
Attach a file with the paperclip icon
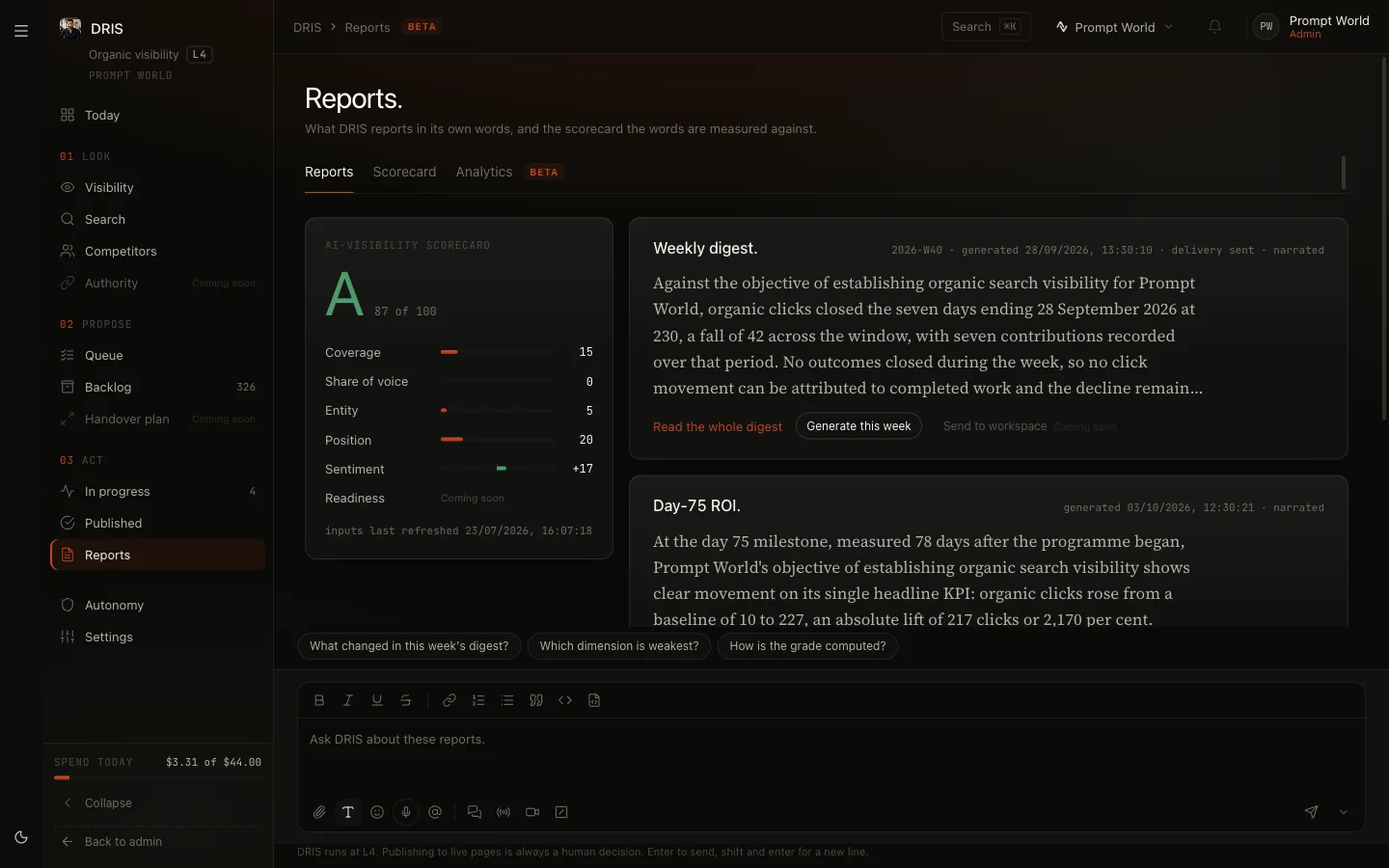[319, 812]
